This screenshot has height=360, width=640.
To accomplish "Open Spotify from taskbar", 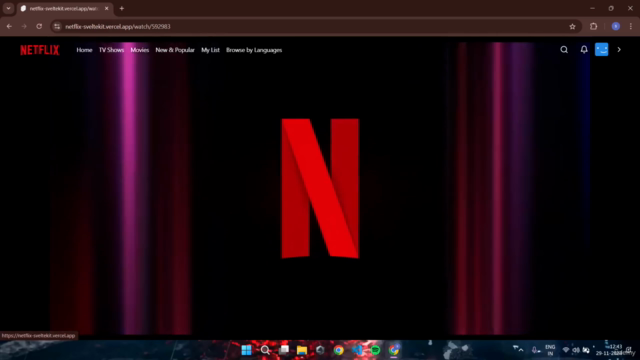I will coord(376,350).
